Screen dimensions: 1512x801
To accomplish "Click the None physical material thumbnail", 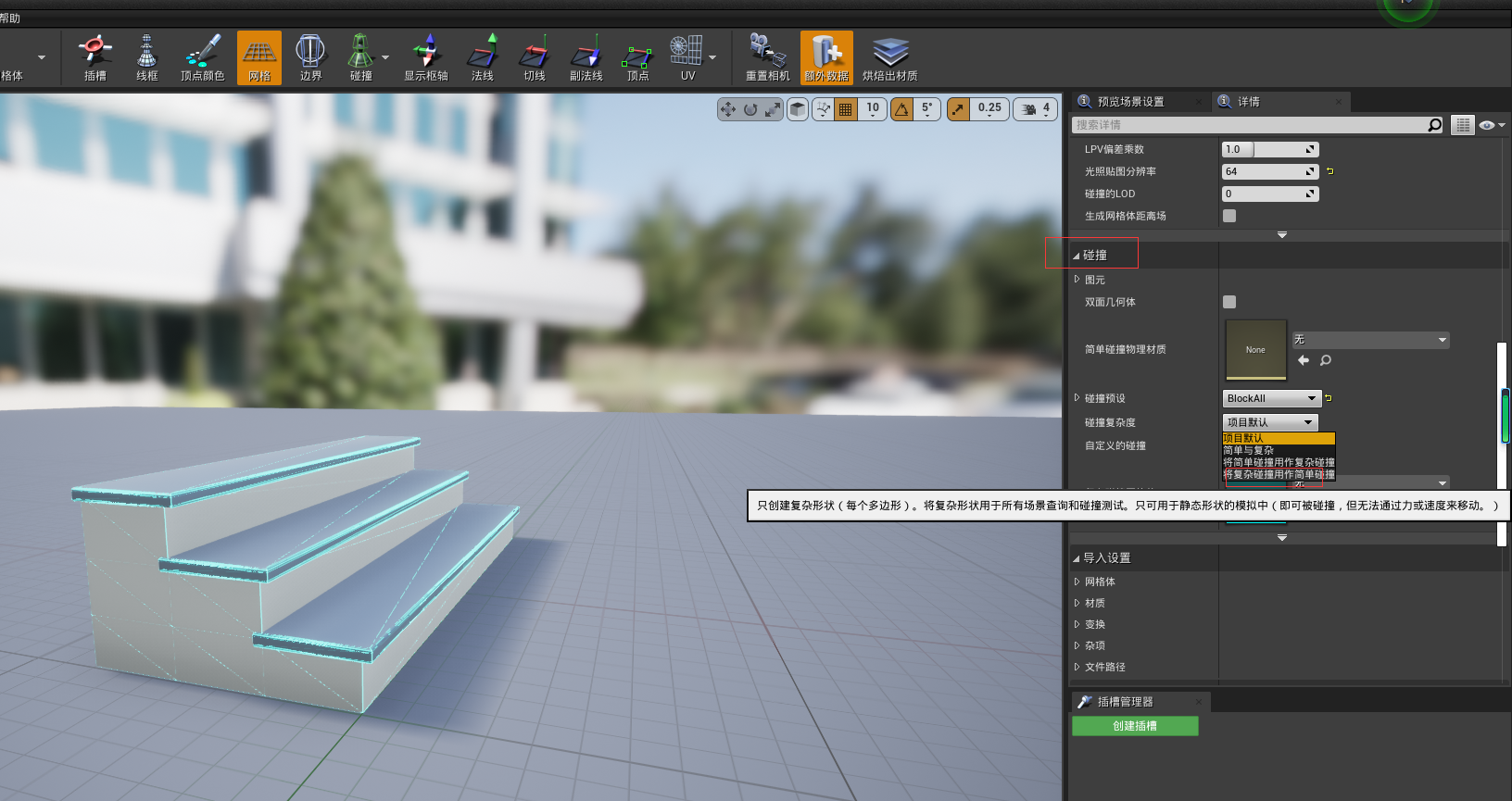I will (1255, 349).
